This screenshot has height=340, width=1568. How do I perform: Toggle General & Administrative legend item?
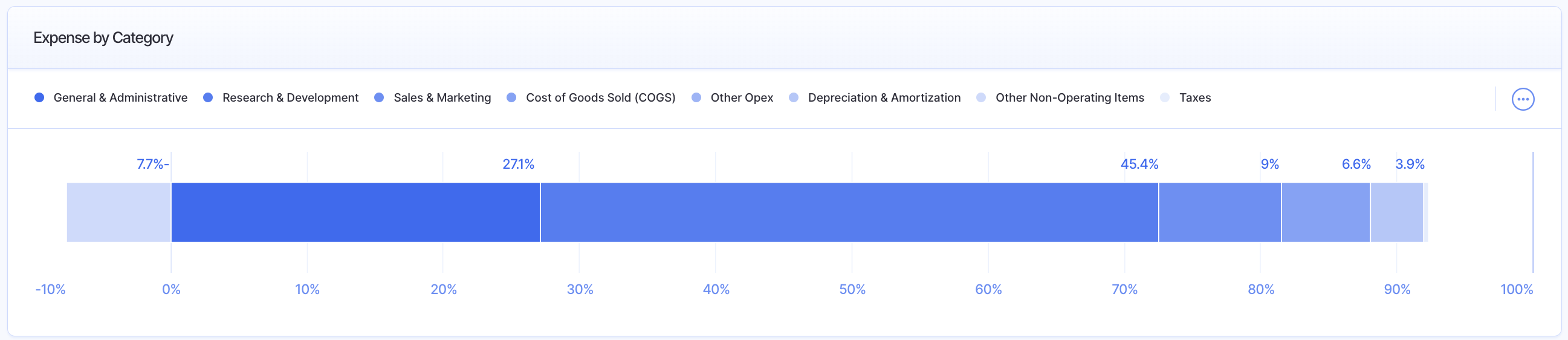click(120, 97)
